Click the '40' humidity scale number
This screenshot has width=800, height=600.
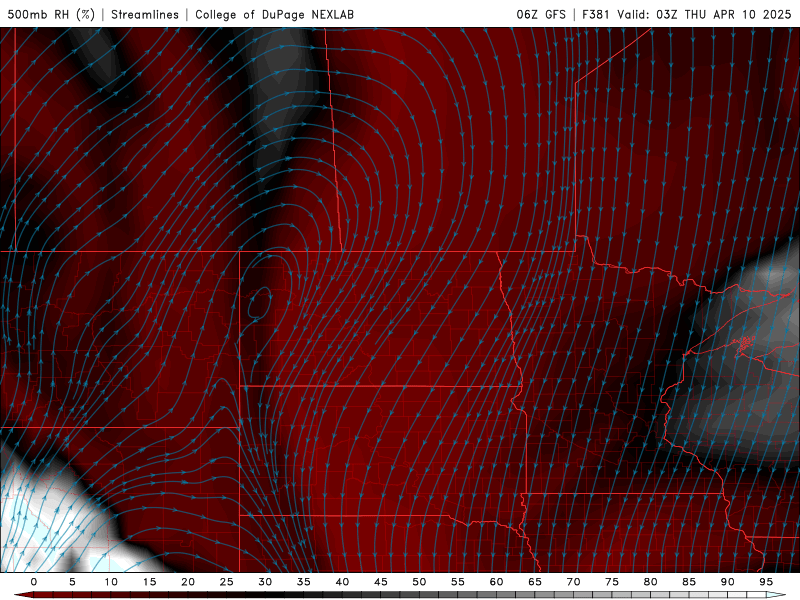point(342,582)
